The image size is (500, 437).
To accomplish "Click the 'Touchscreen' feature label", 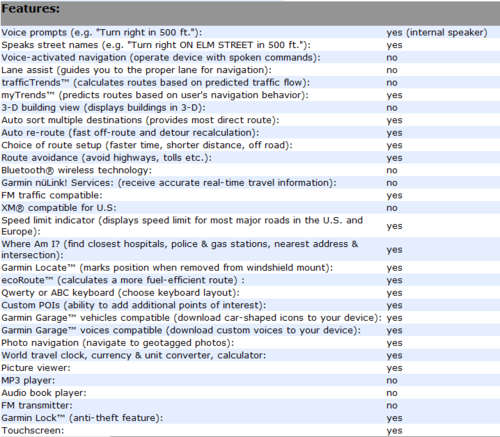I will 32,430.
